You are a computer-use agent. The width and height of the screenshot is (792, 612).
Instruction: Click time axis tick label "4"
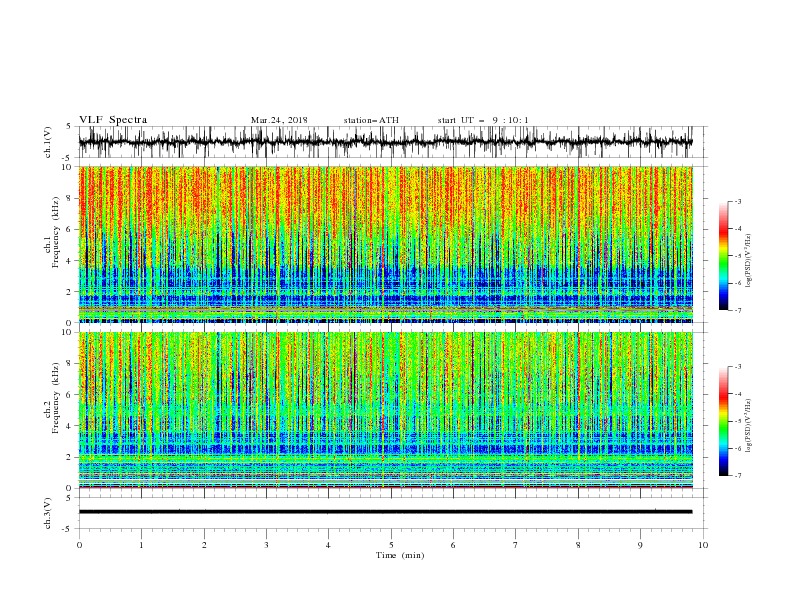pos(328,545)
